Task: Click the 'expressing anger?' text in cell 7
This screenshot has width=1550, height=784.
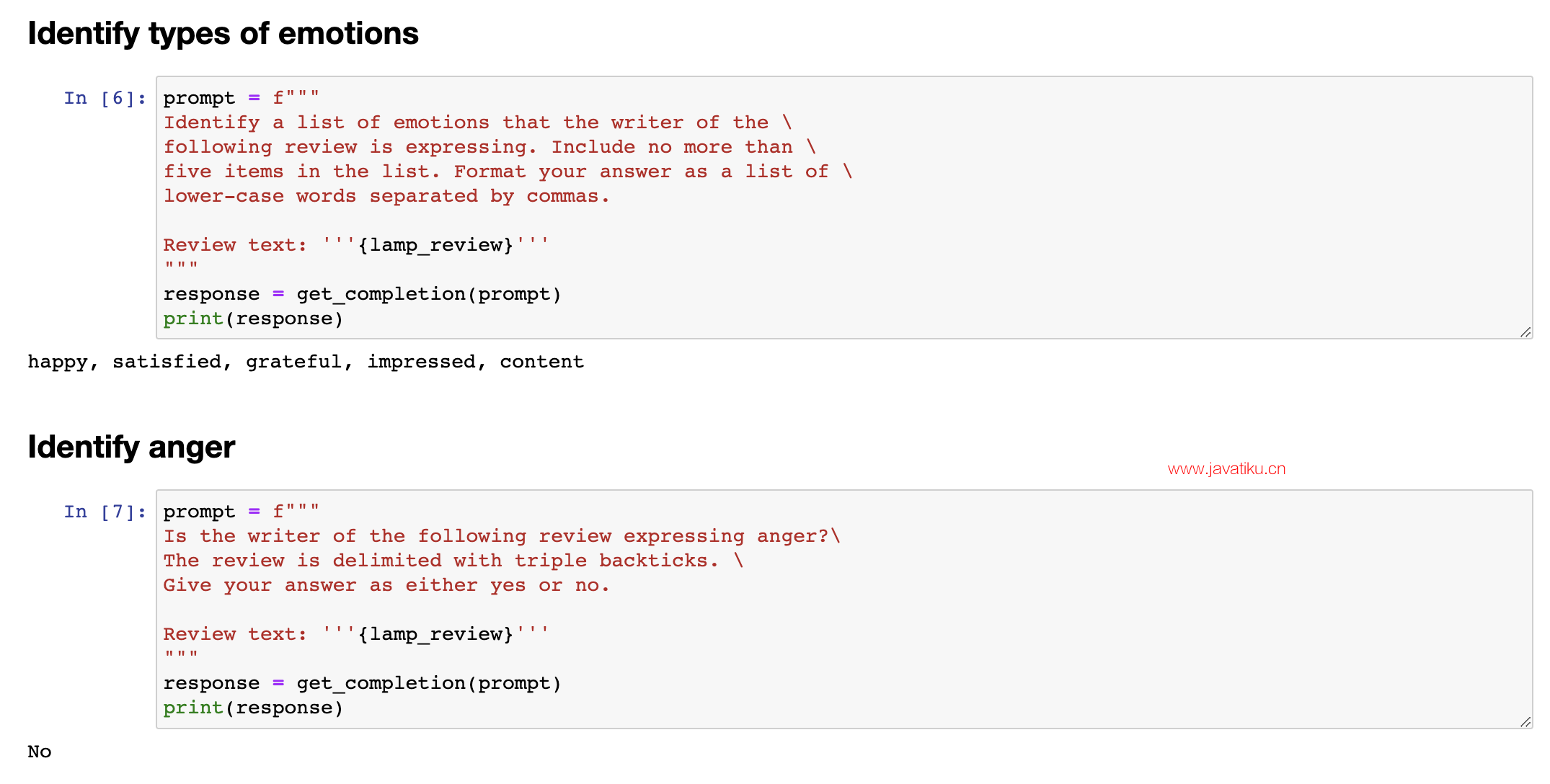Action: [x=726, y=536]
